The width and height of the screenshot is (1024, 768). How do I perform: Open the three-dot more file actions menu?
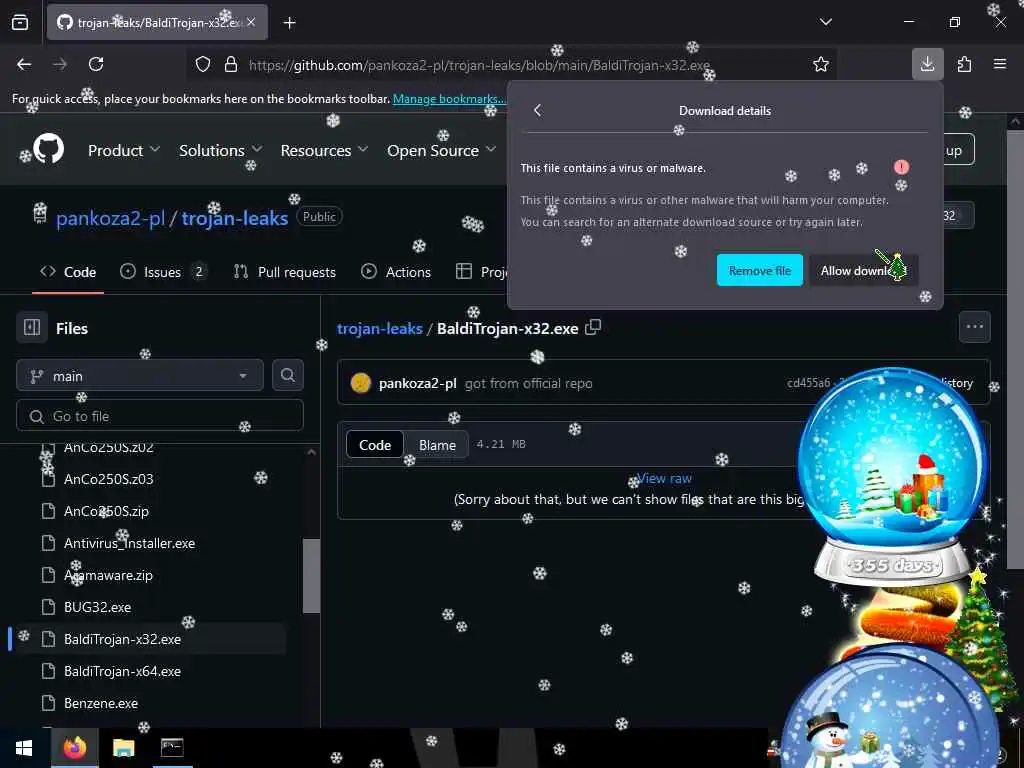coord(974,327)
